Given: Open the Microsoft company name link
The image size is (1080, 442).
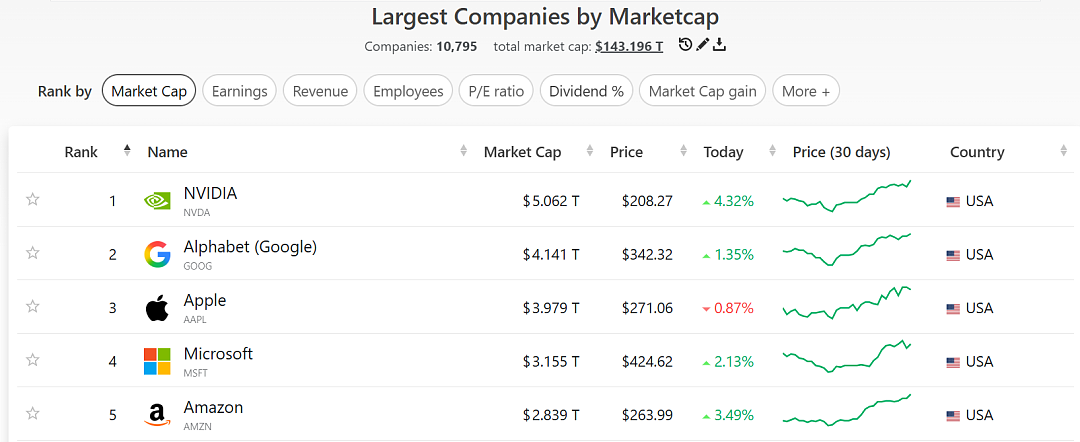Looking at the screenshot, I should [218, 354].
